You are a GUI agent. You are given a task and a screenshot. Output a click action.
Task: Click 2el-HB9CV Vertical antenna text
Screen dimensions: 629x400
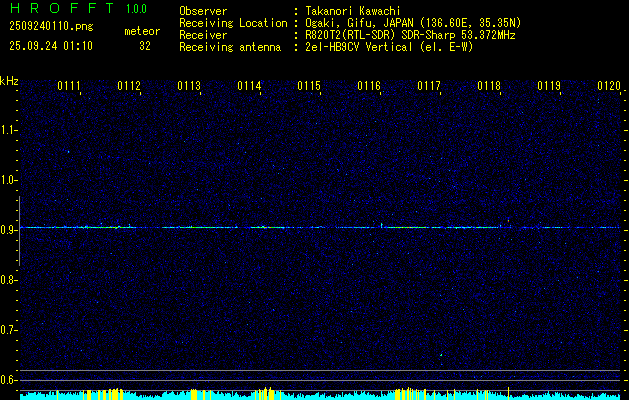pos(389,47)
